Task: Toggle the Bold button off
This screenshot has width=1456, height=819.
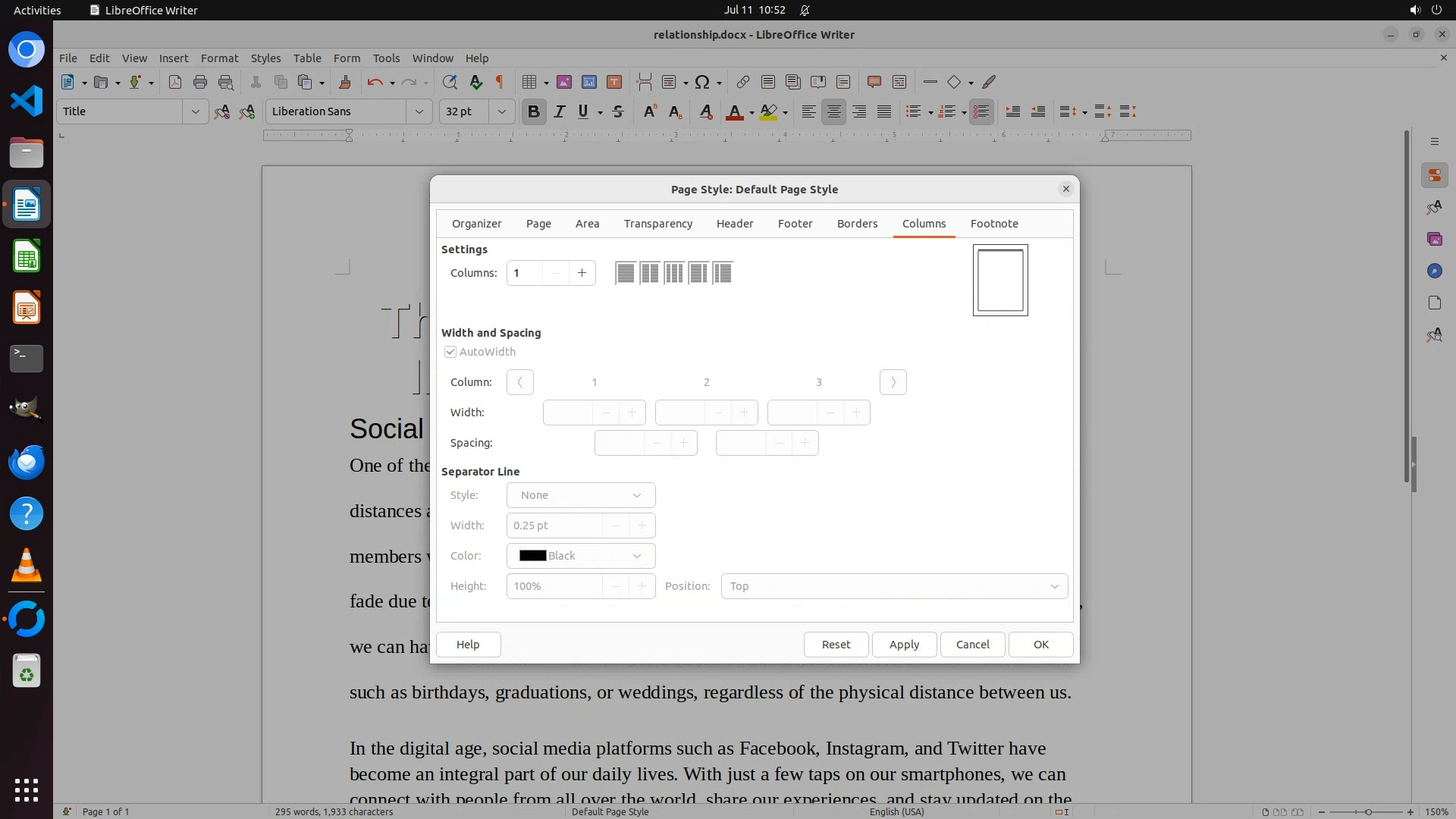Action: [534, 112]
